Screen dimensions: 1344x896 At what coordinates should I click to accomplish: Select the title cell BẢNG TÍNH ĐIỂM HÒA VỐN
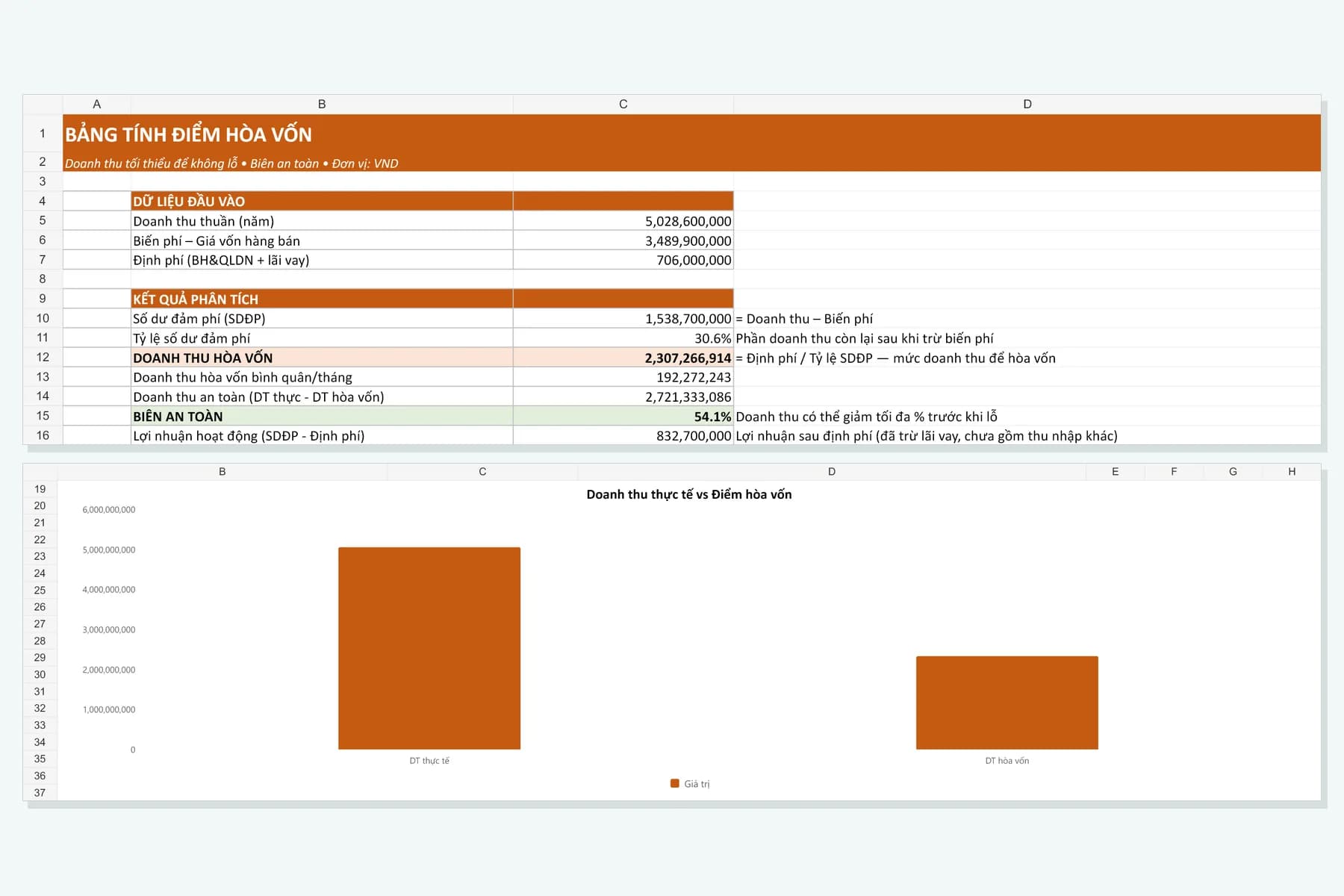(691, 134)
